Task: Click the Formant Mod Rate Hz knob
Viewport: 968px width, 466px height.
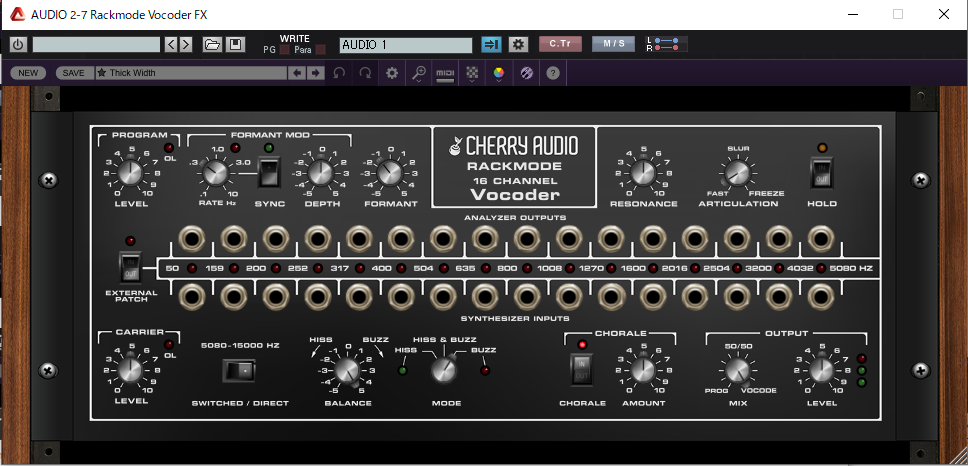Action: click(x=215, y=172)
